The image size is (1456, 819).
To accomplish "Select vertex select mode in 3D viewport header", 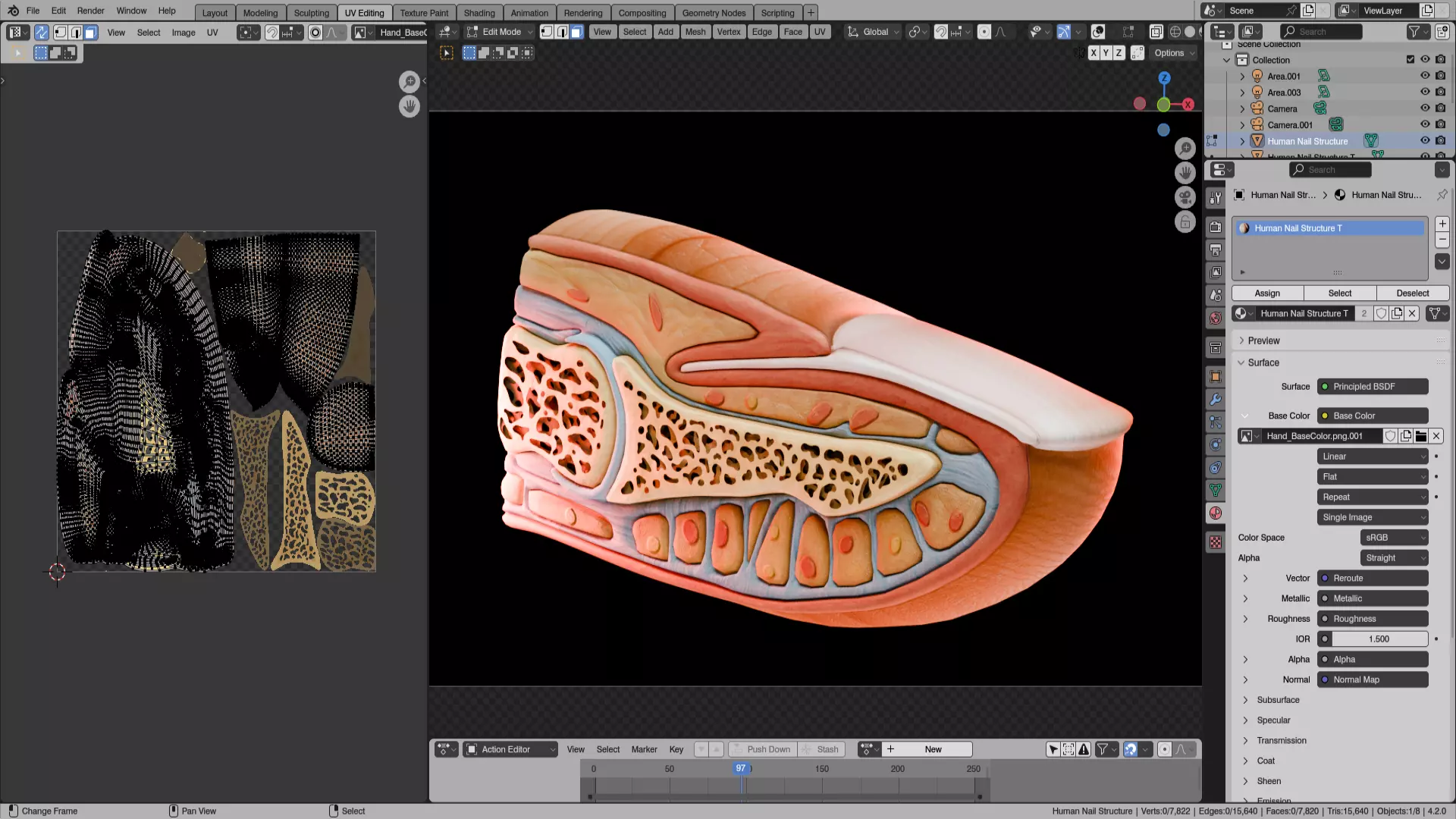I will (547, 32).
